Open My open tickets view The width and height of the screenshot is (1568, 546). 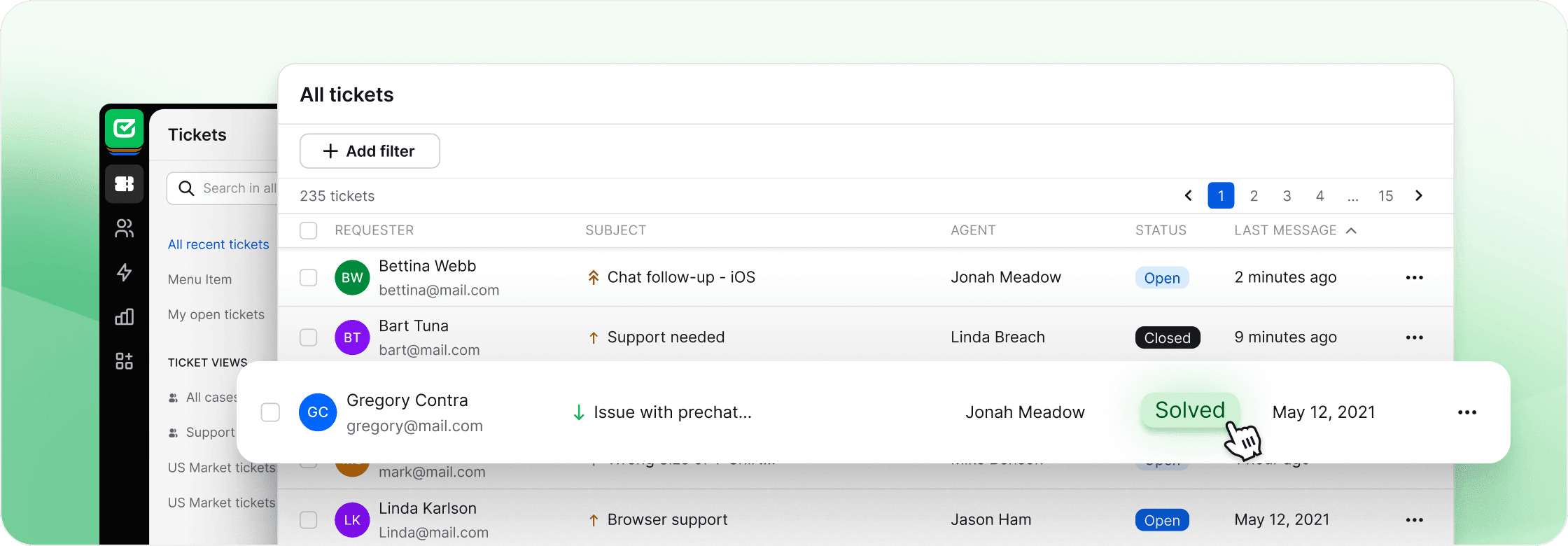point(216,314)
